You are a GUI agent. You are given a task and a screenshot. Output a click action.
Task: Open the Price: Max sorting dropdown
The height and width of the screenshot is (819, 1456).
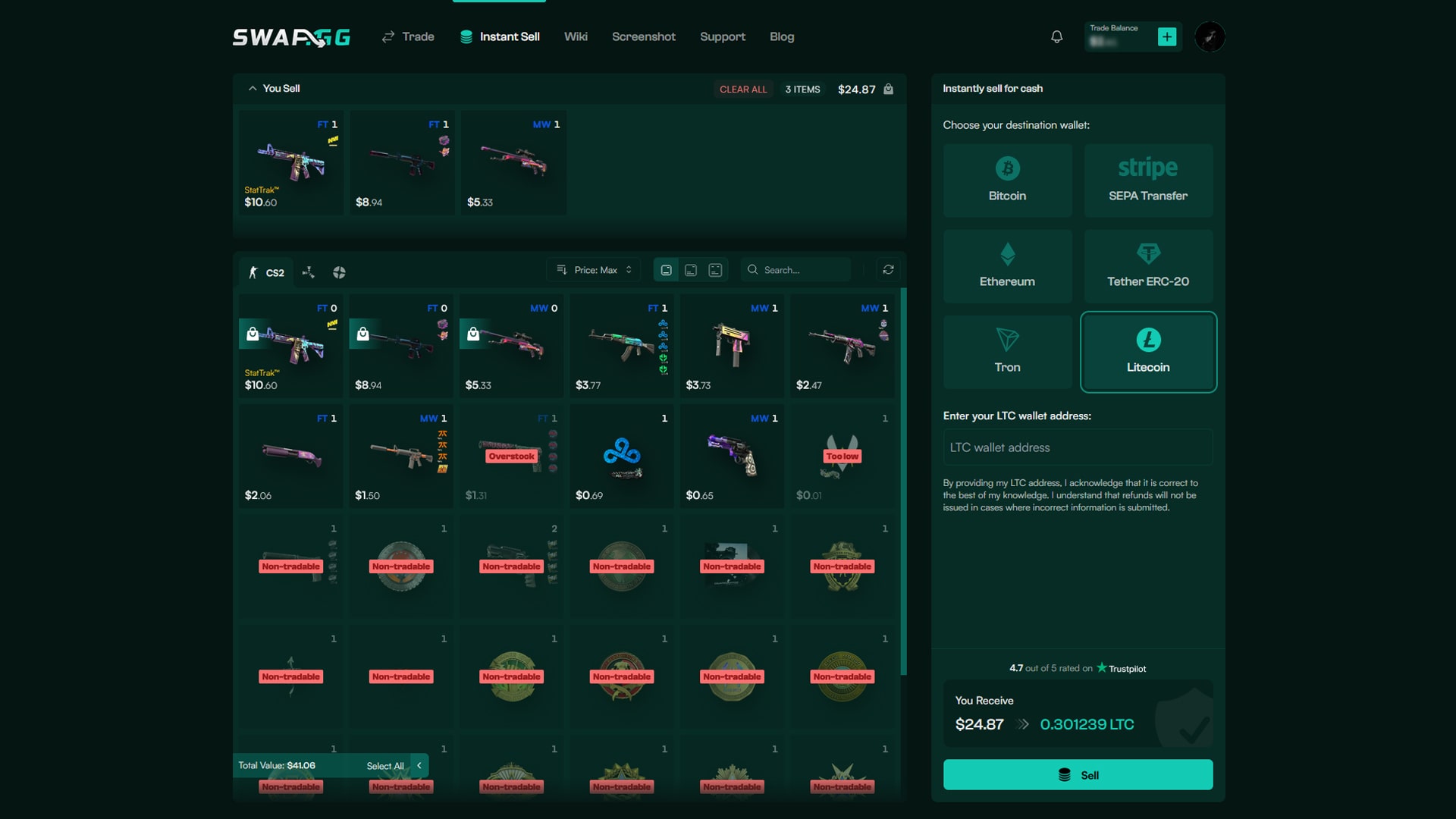[x=594, y=269]
